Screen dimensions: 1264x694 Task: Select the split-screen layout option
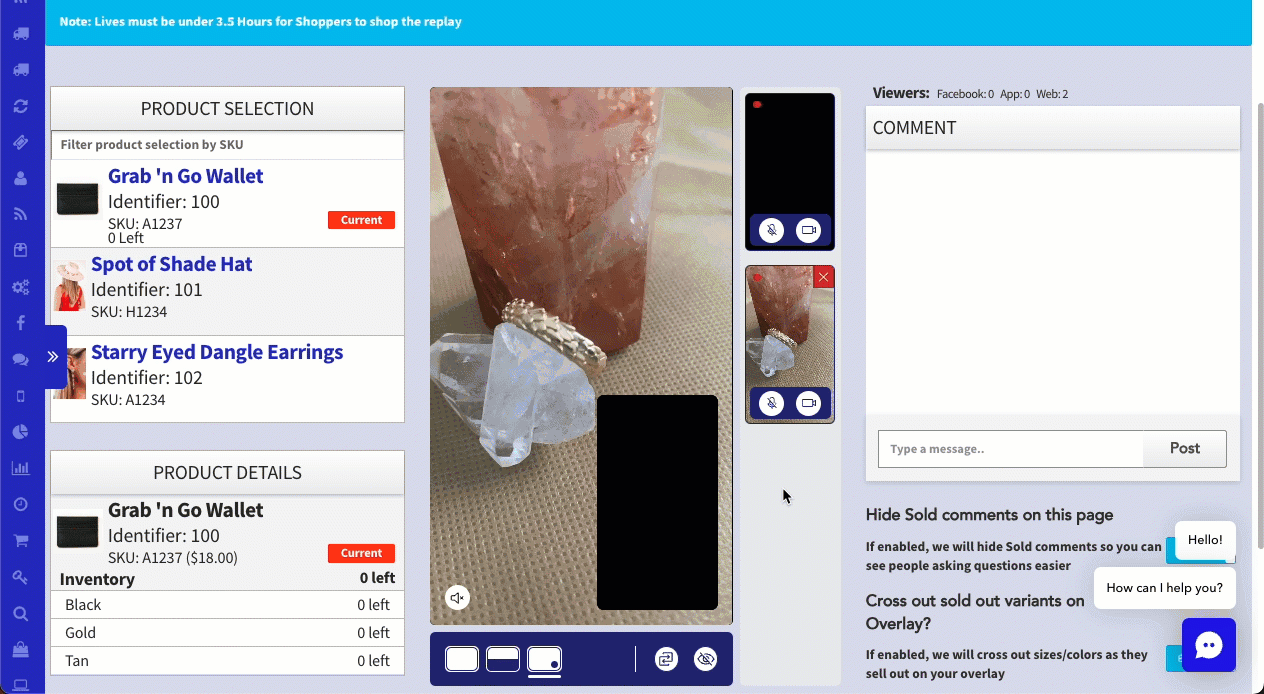click(502, 659)
